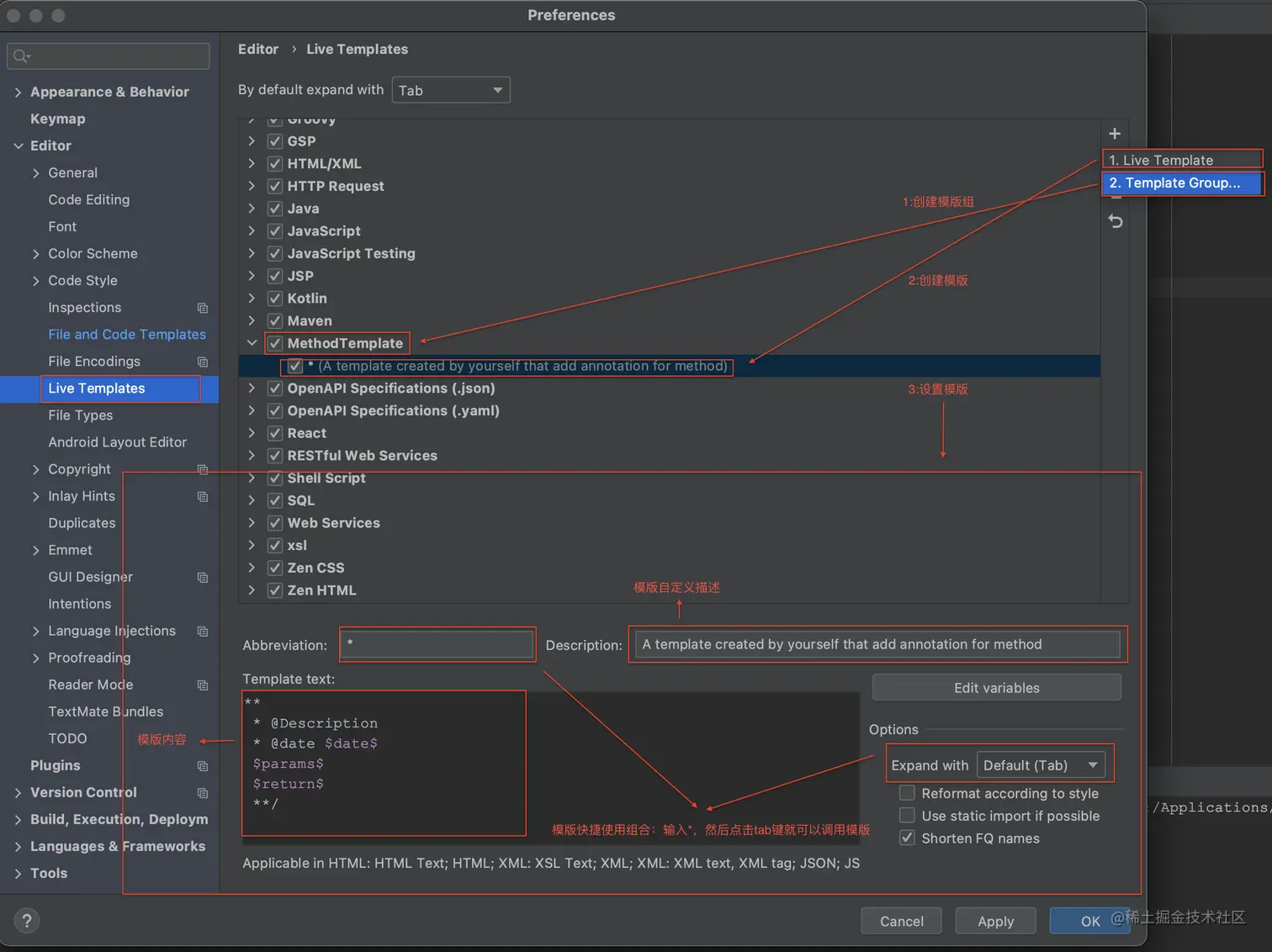Enable Use static import if possible
This screenshot has height=952, width=1272.
[907, 816]
